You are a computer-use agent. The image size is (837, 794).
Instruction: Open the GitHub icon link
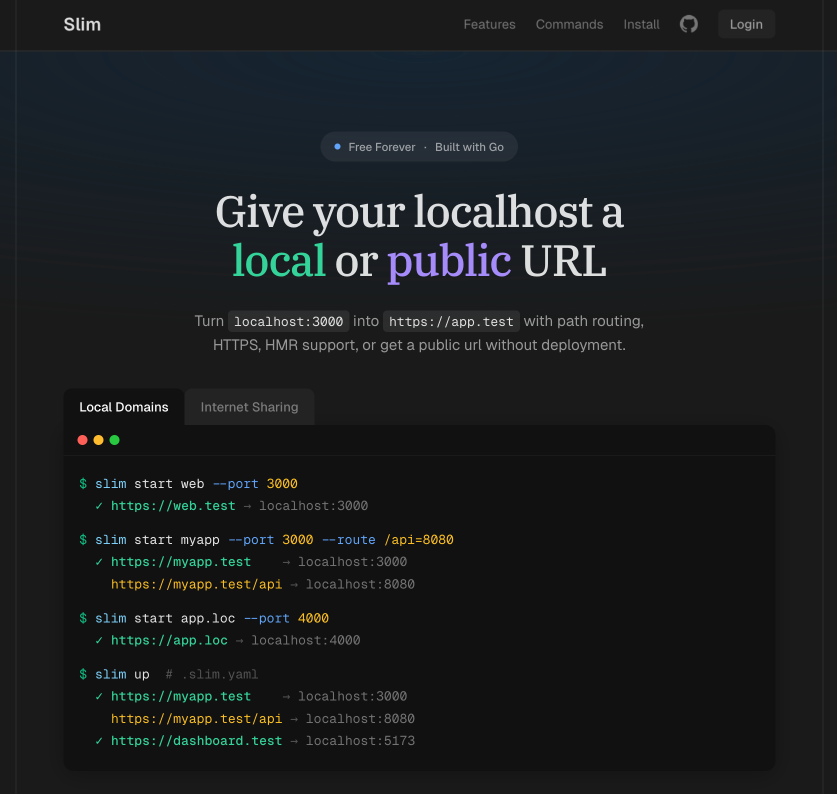point(689,24)
